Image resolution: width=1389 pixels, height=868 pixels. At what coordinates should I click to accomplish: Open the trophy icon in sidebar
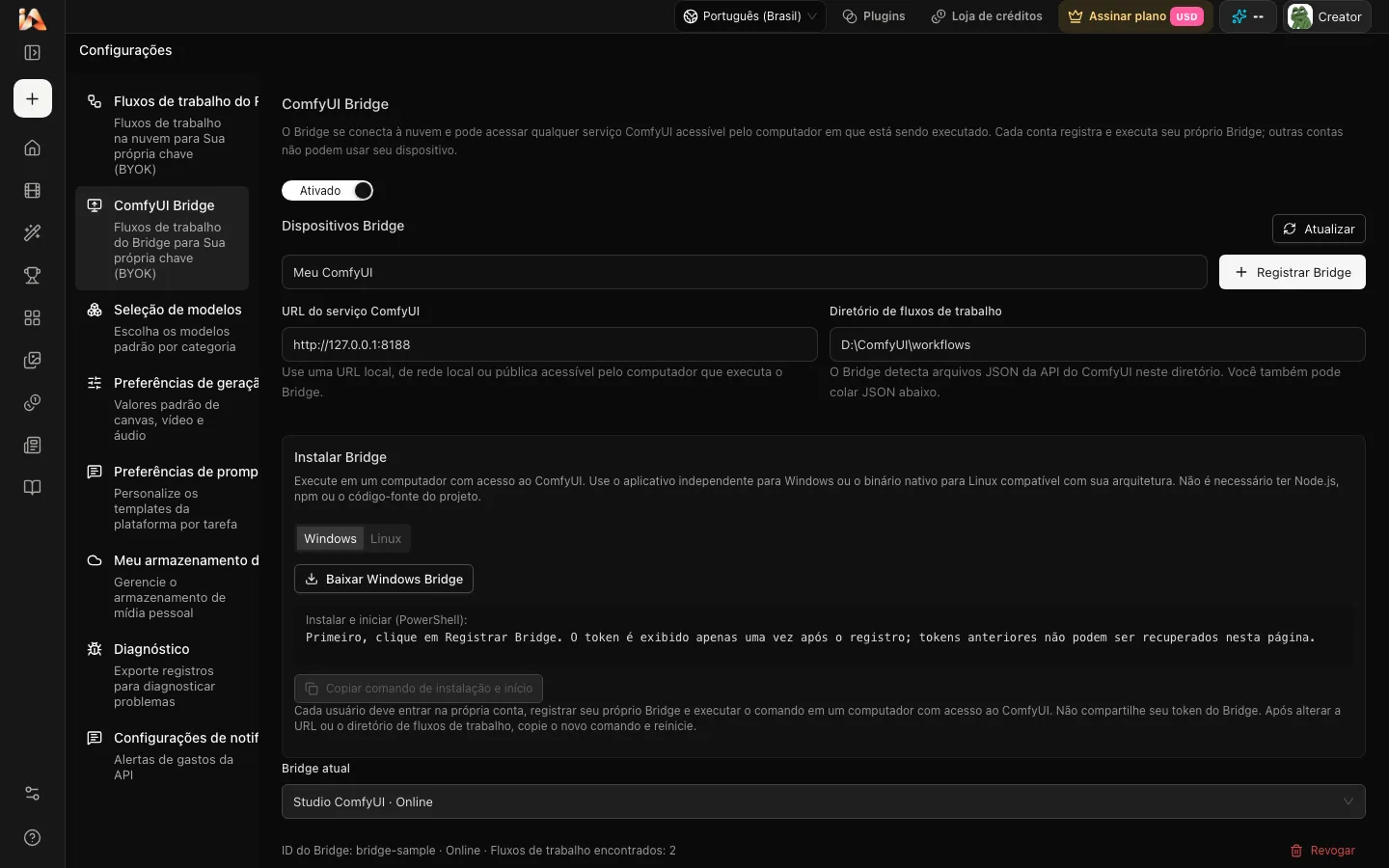pyautogui.click(x=32, y=275)
